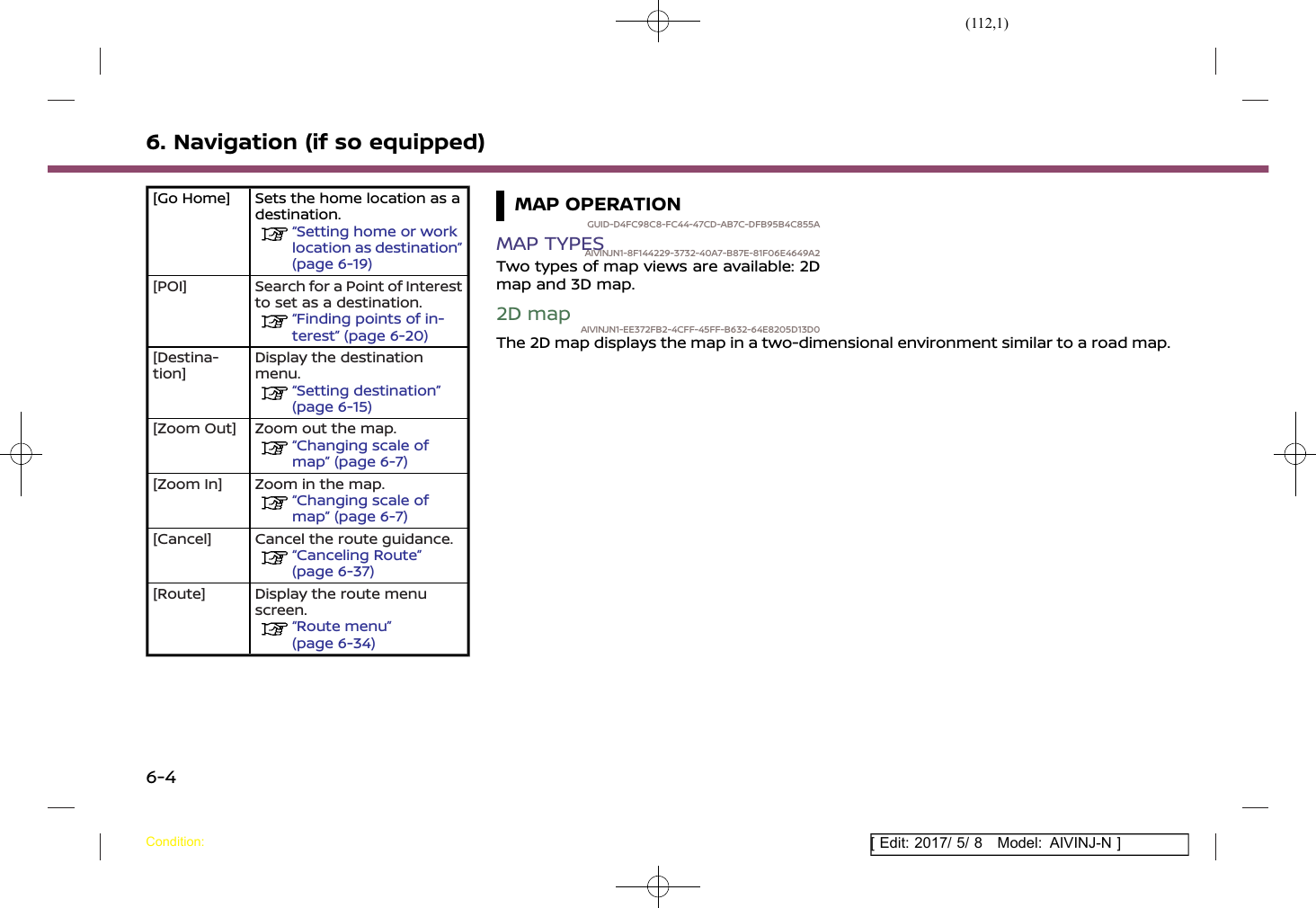The image size is (1316, 908).
Task: Open "Changing scale of map" link in Zoom Out row
Action: coord(360,453)
